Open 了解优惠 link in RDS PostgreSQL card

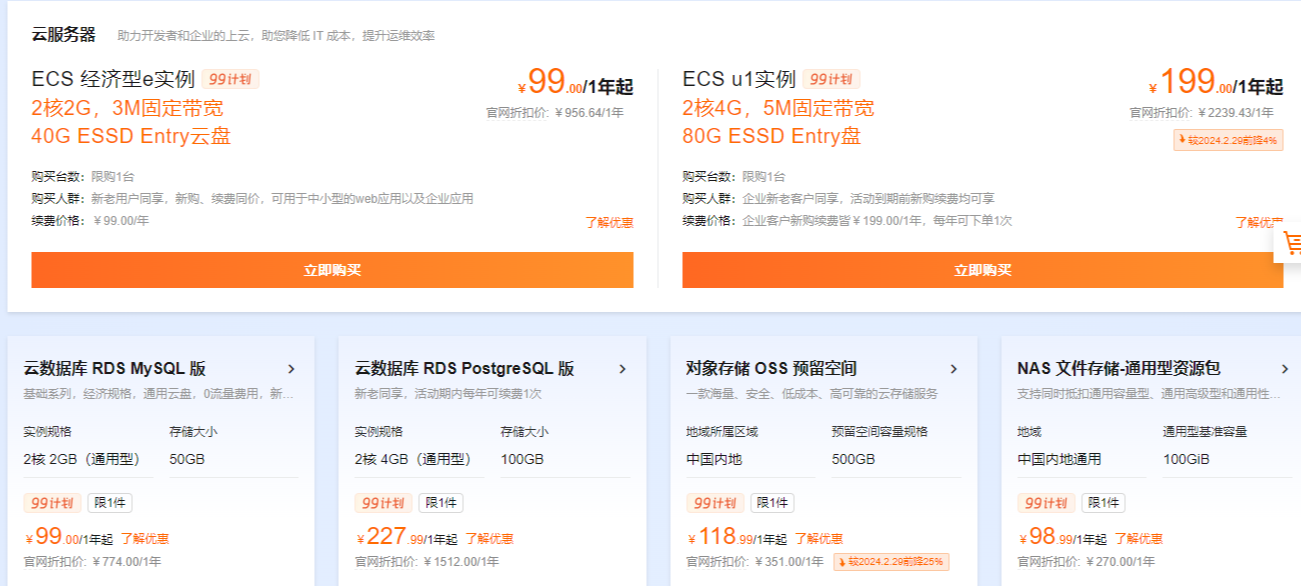pos(489,539)
